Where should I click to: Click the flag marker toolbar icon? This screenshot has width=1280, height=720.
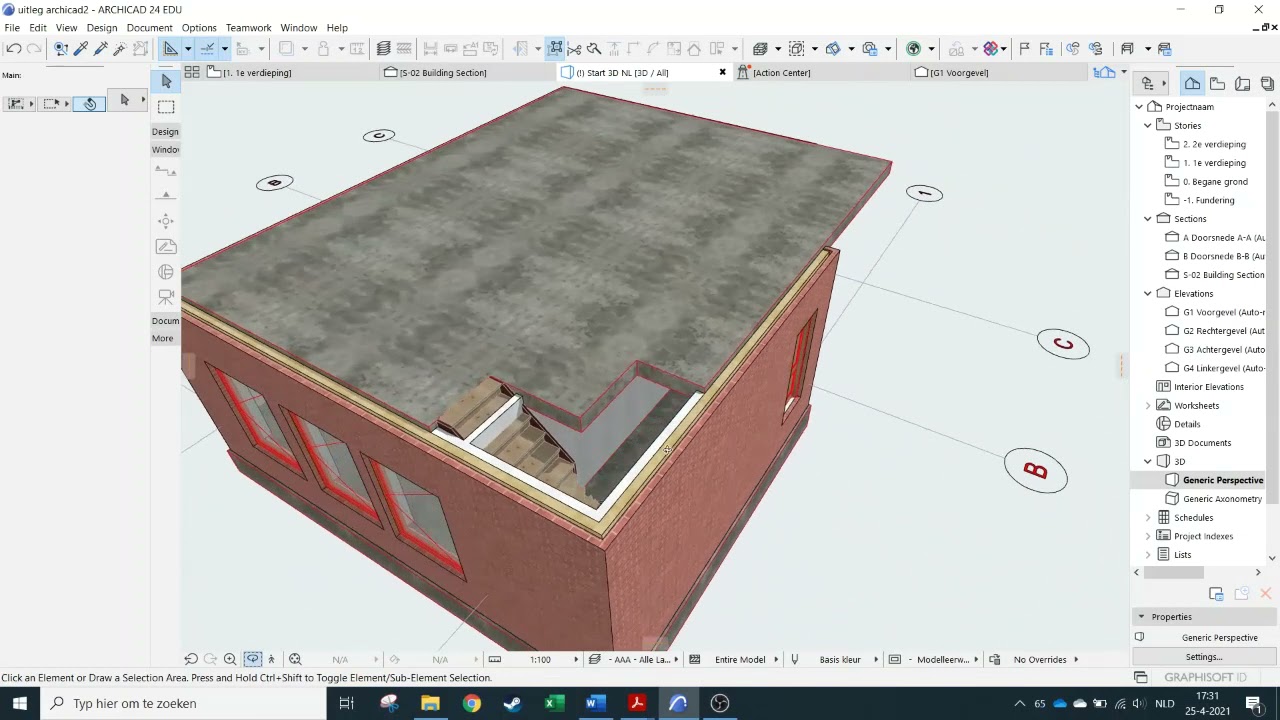coord(1024,48)
